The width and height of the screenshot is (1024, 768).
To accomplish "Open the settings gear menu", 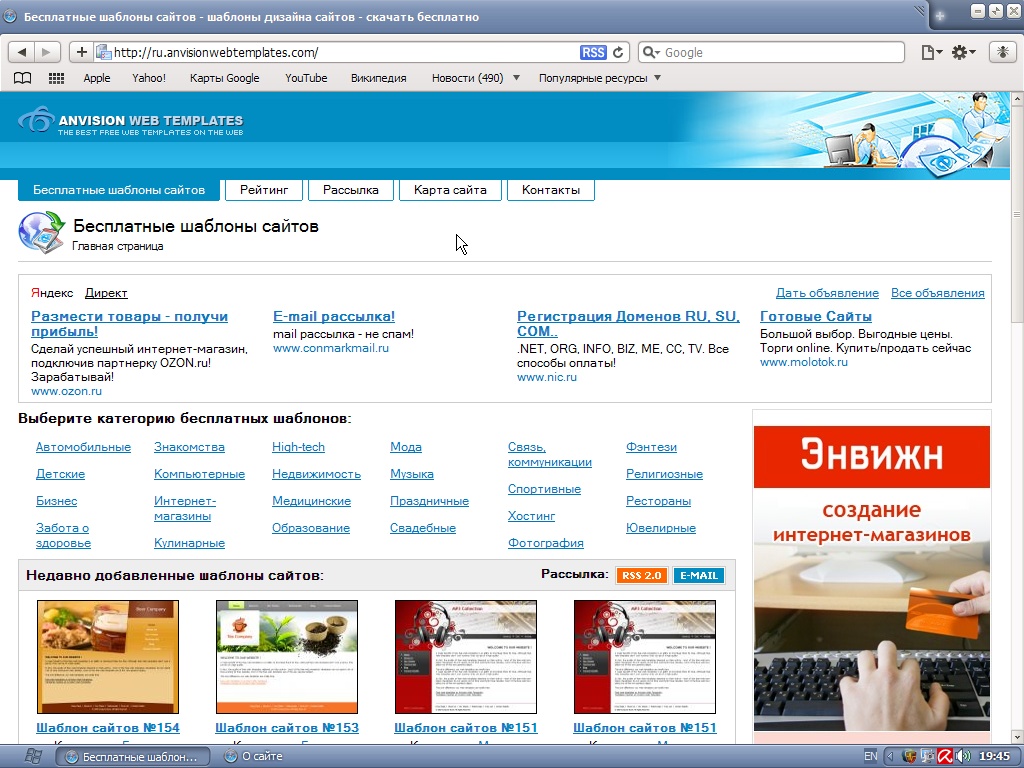I will tap(963, 52).
